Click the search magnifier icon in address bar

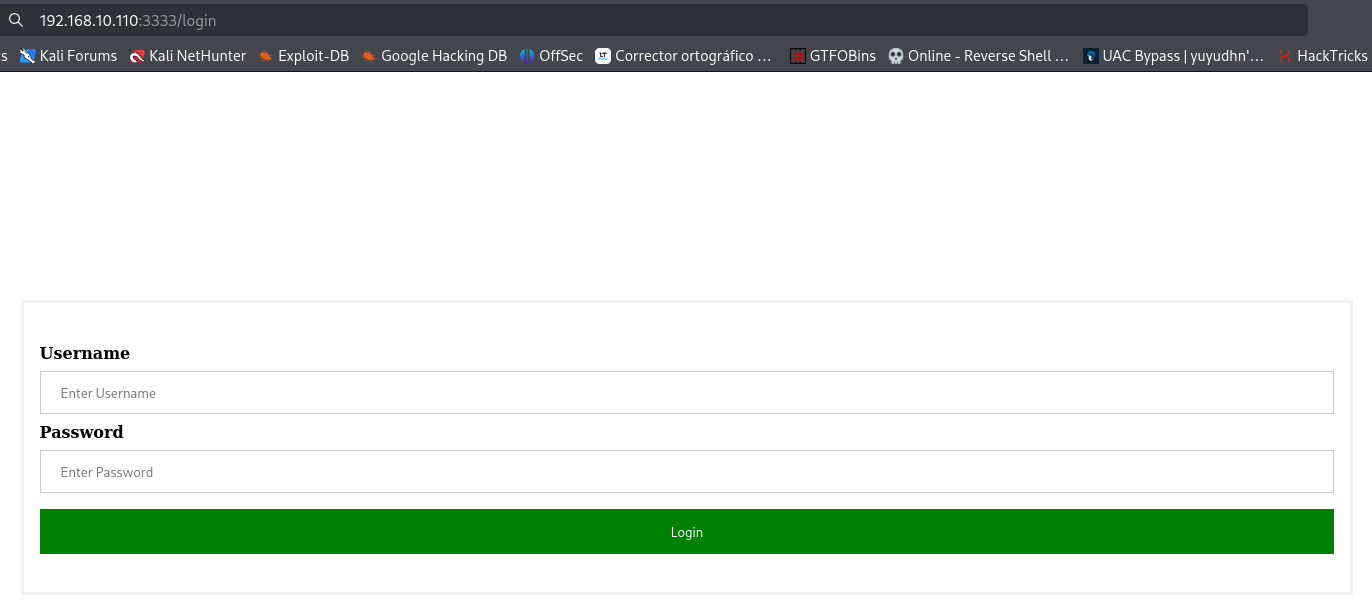click(x=15, y=20)
